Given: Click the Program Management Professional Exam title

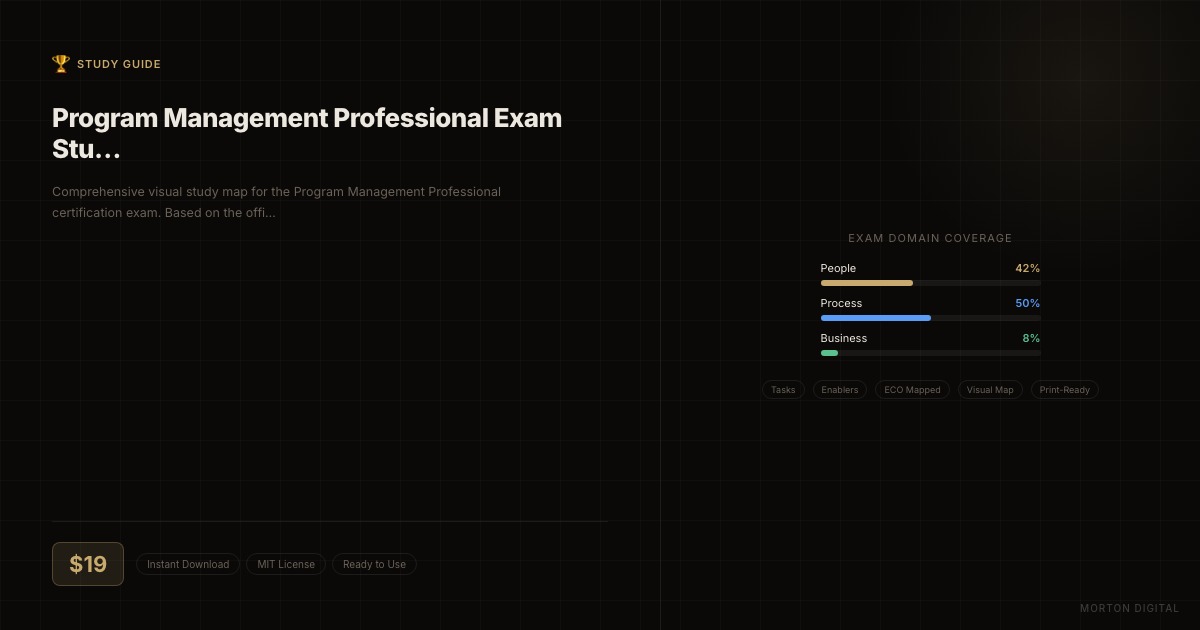Looking at the screenshot, I should [x=307, y=133].
